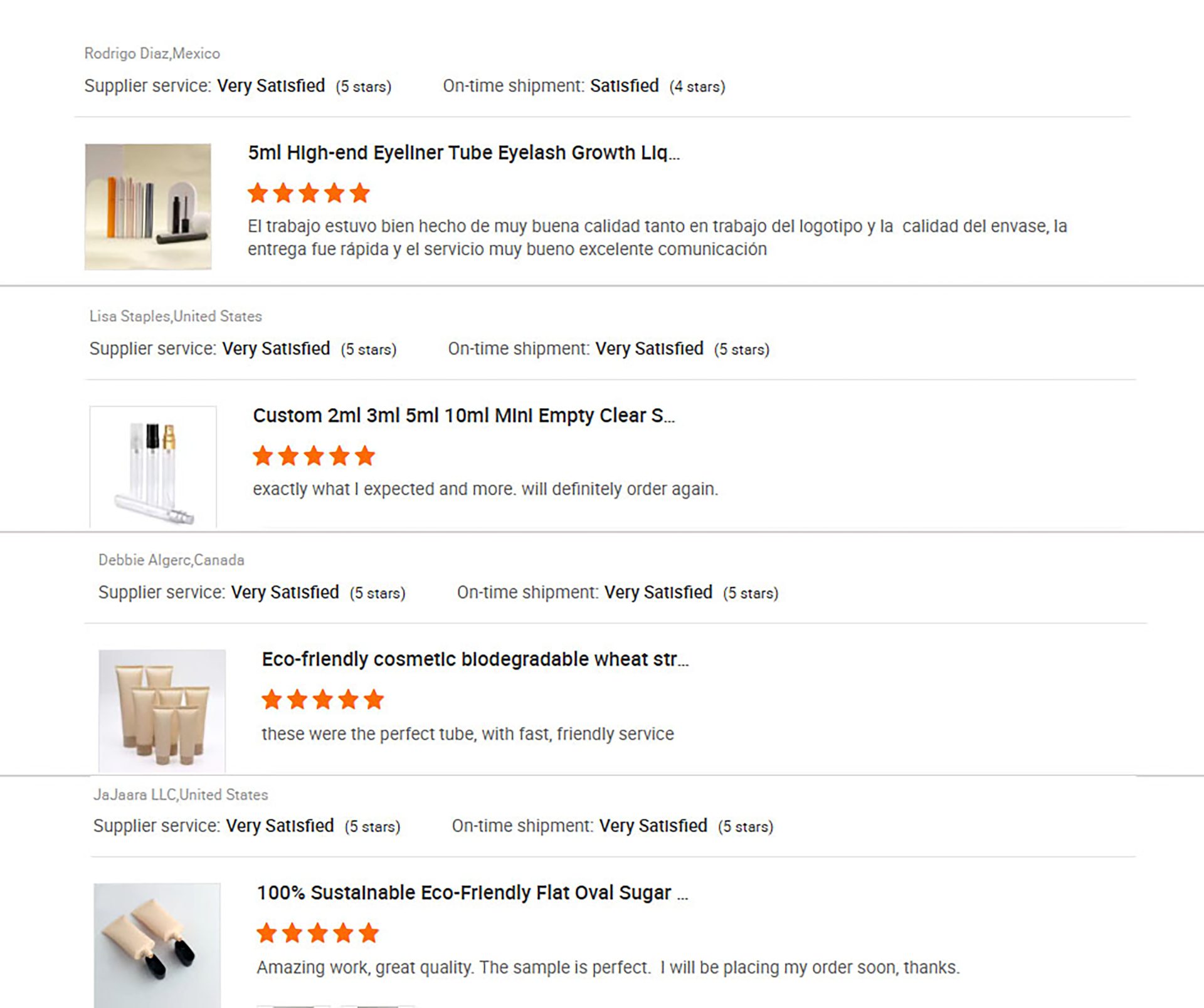Open '5ml High-end Eyeliner Tube' product link
Image resolution: width=1204 pixels, height=1008 pixels.
point(463,153)
